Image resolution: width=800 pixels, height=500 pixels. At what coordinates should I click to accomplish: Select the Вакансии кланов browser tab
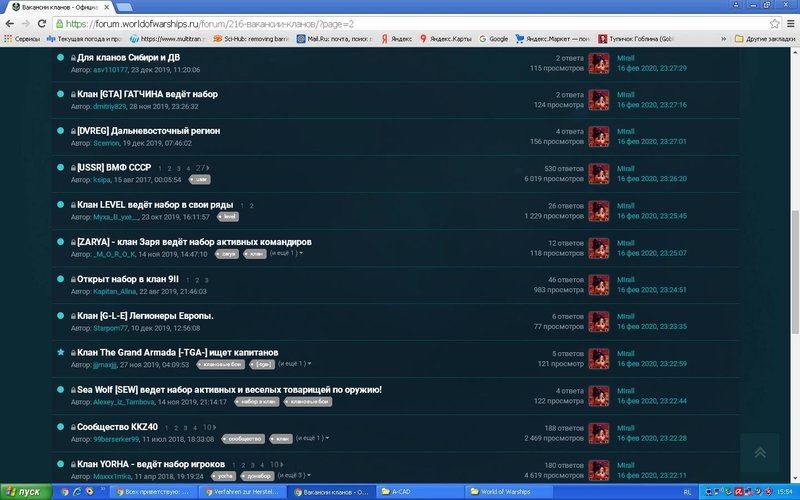[x=60, y=7]
